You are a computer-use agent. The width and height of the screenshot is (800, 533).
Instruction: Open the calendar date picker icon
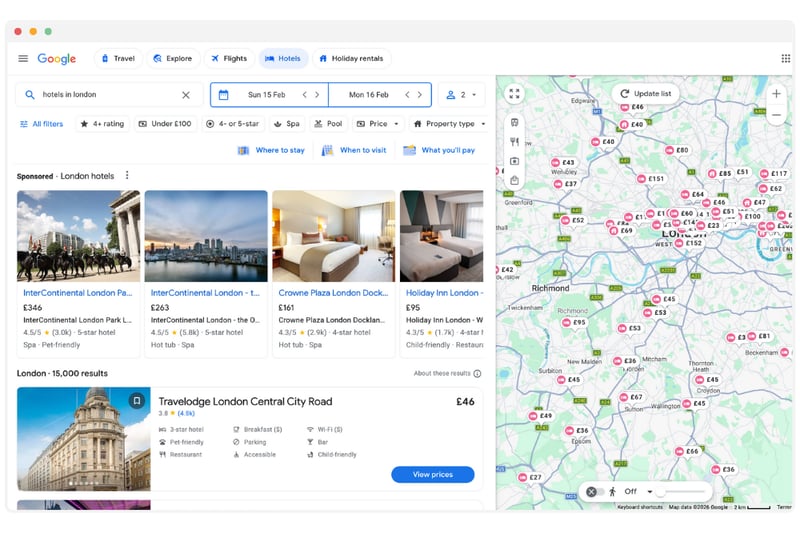[223, 95]
